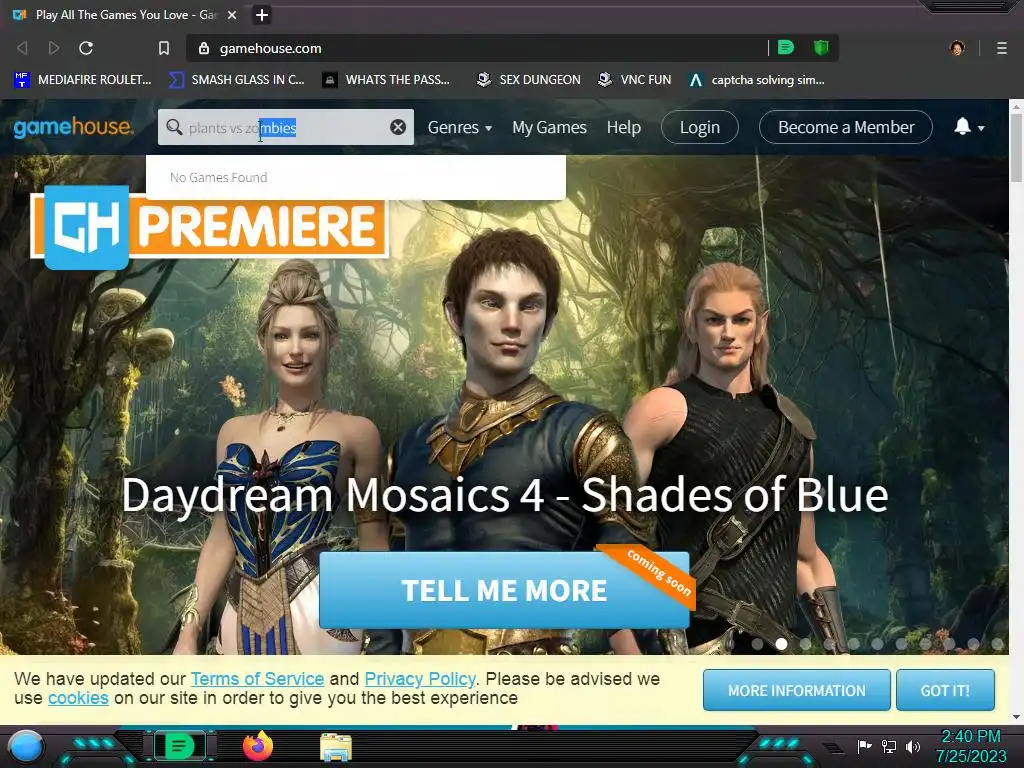Image resolution: width=1024 pixels, height=768 pixels.
Task: Click the No Games Found result text
Action: (x=219, y=178)
